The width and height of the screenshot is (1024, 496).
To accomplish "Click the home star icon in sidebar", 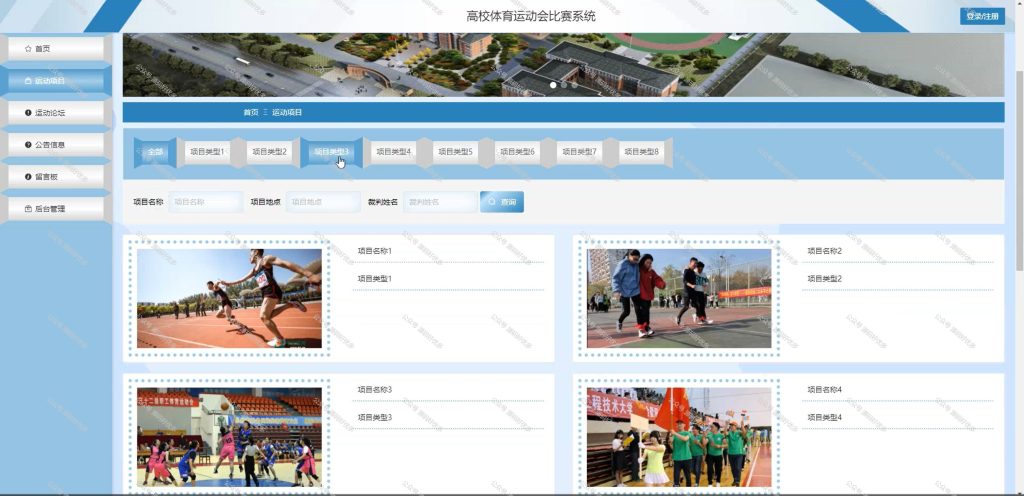I will (x=27, y=49).
